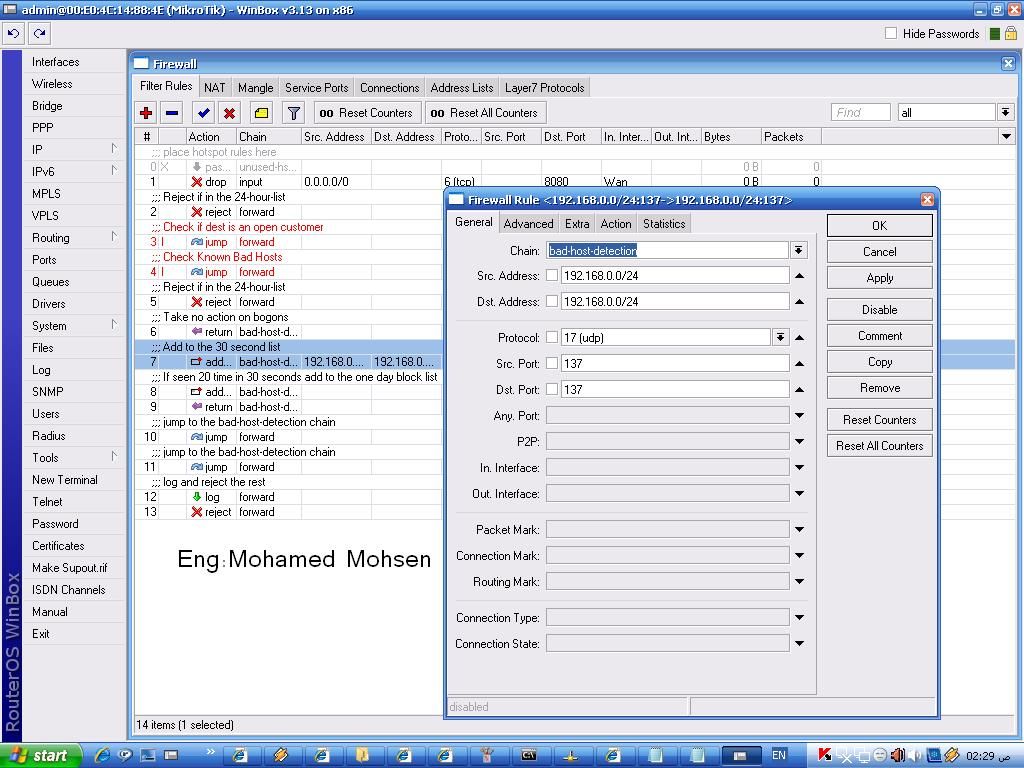The image size is (1024, 768).
Task: Open the Chain dropdown list
Action: coord(799,250)
